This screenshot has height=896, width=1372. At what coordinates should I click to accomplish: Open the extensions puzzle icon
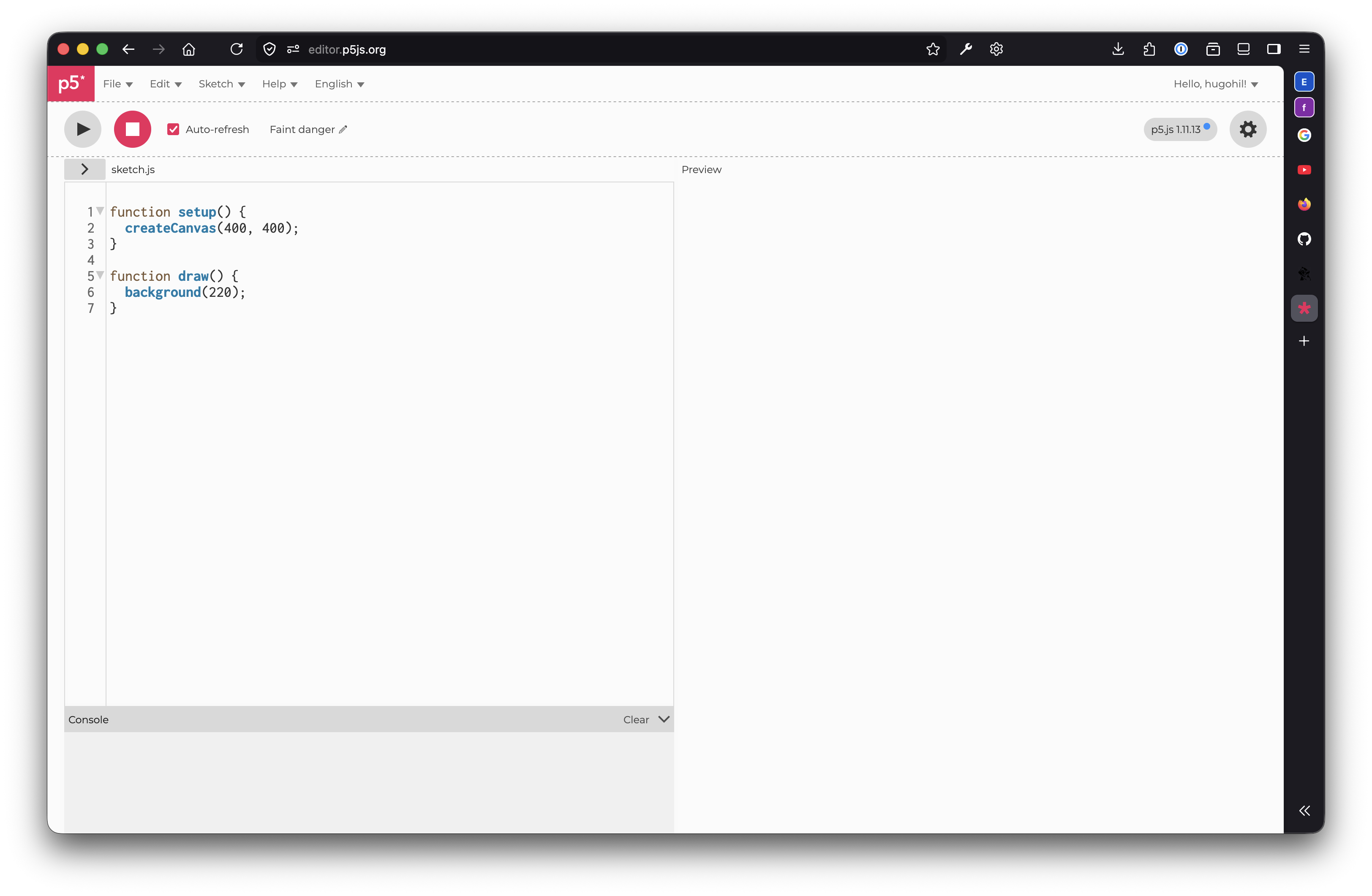[x=1149, y=49]
